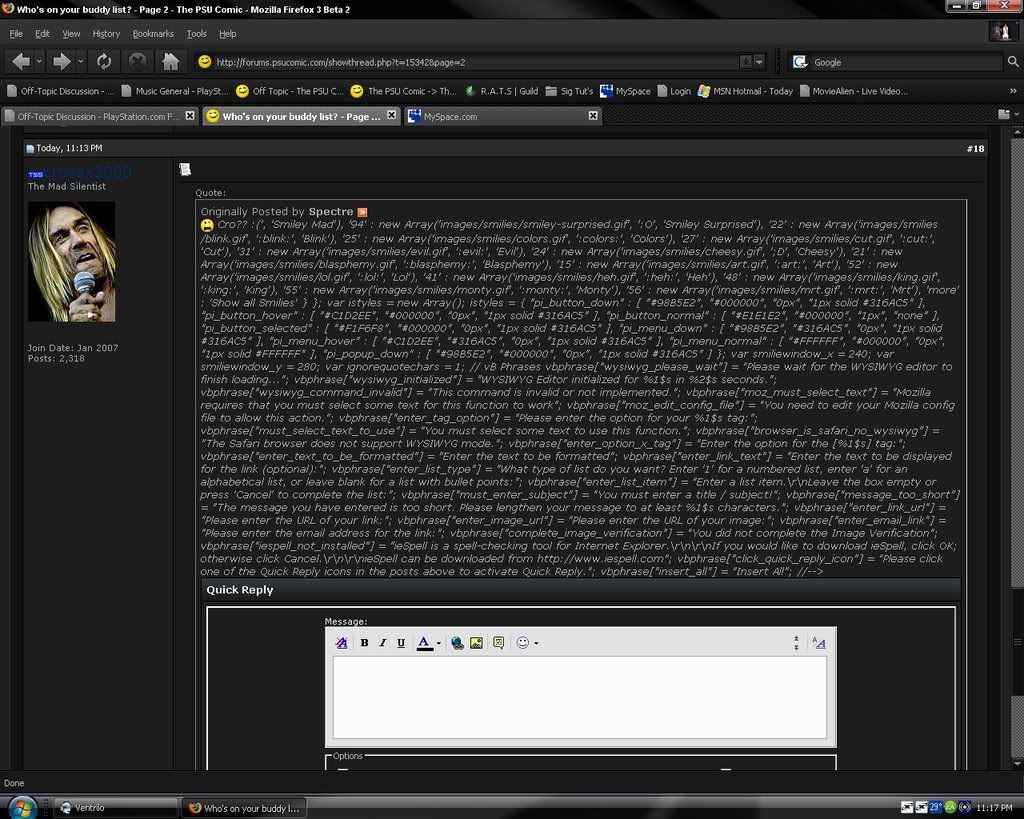Open the address bar history dropdown
This screenshot has width=1024, height=819.
coord(759,62)
